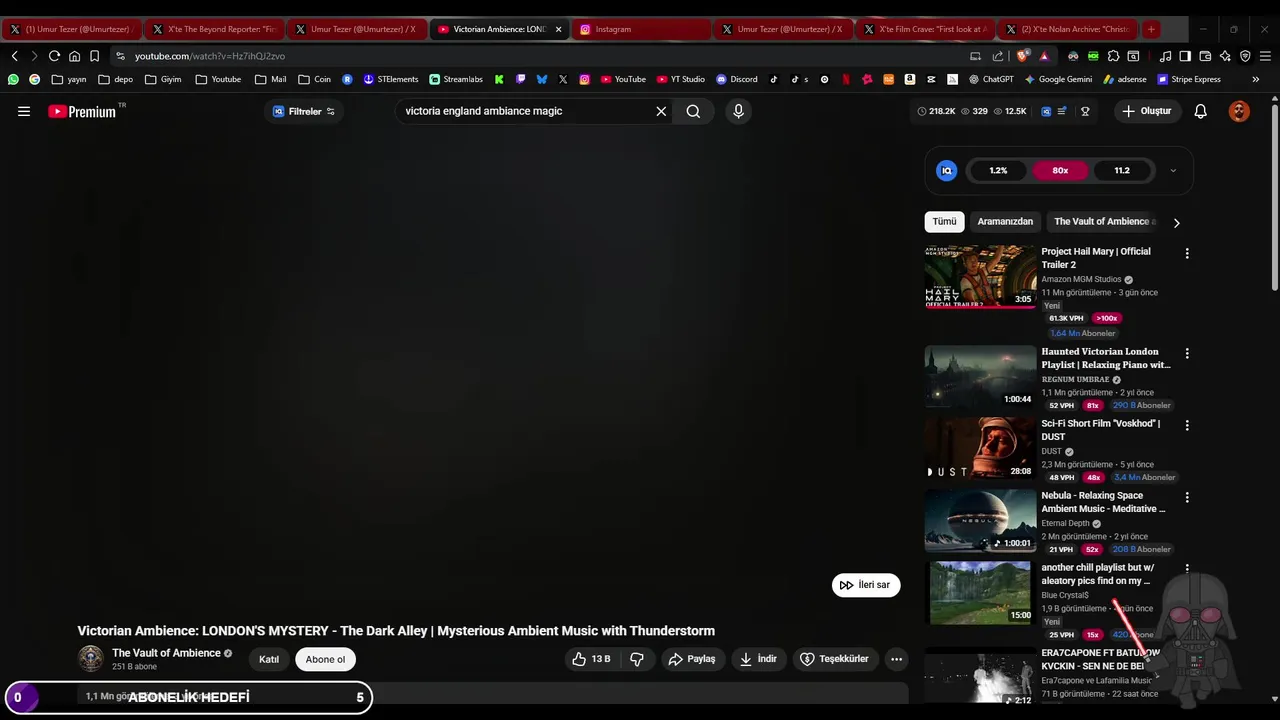Click the 80x red stat pill
This screenshot has height=720, width=1280.
click(1060, 171)
